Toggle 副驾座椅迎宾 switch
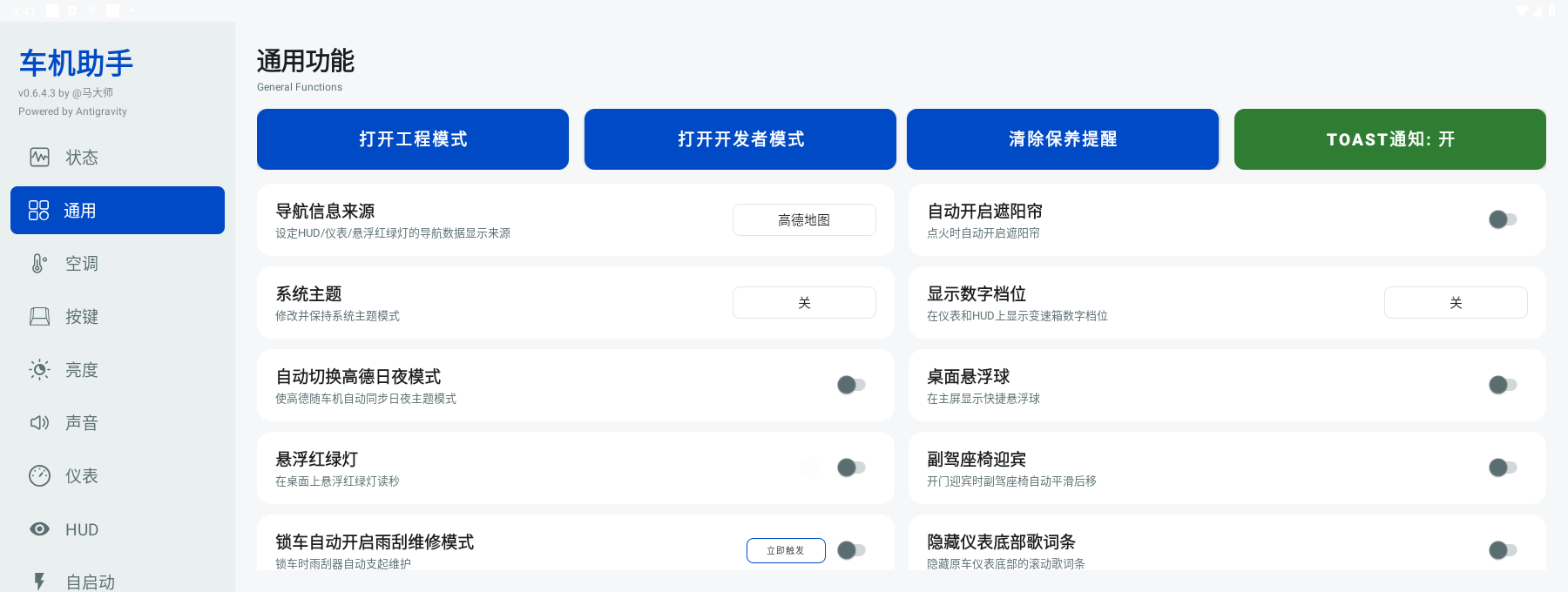The height and width of the screenshot is (592, 1568). click(1503, 468)
